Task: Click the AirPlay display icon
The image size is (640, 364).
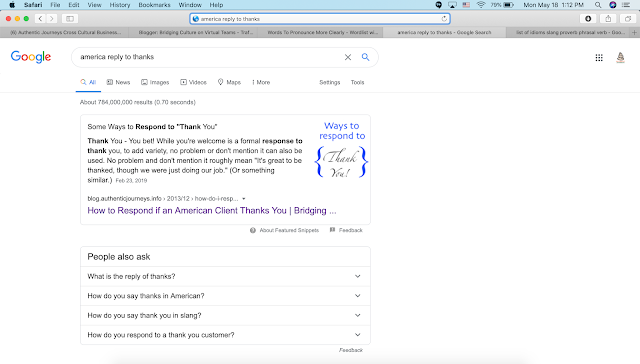Action: 452,5
